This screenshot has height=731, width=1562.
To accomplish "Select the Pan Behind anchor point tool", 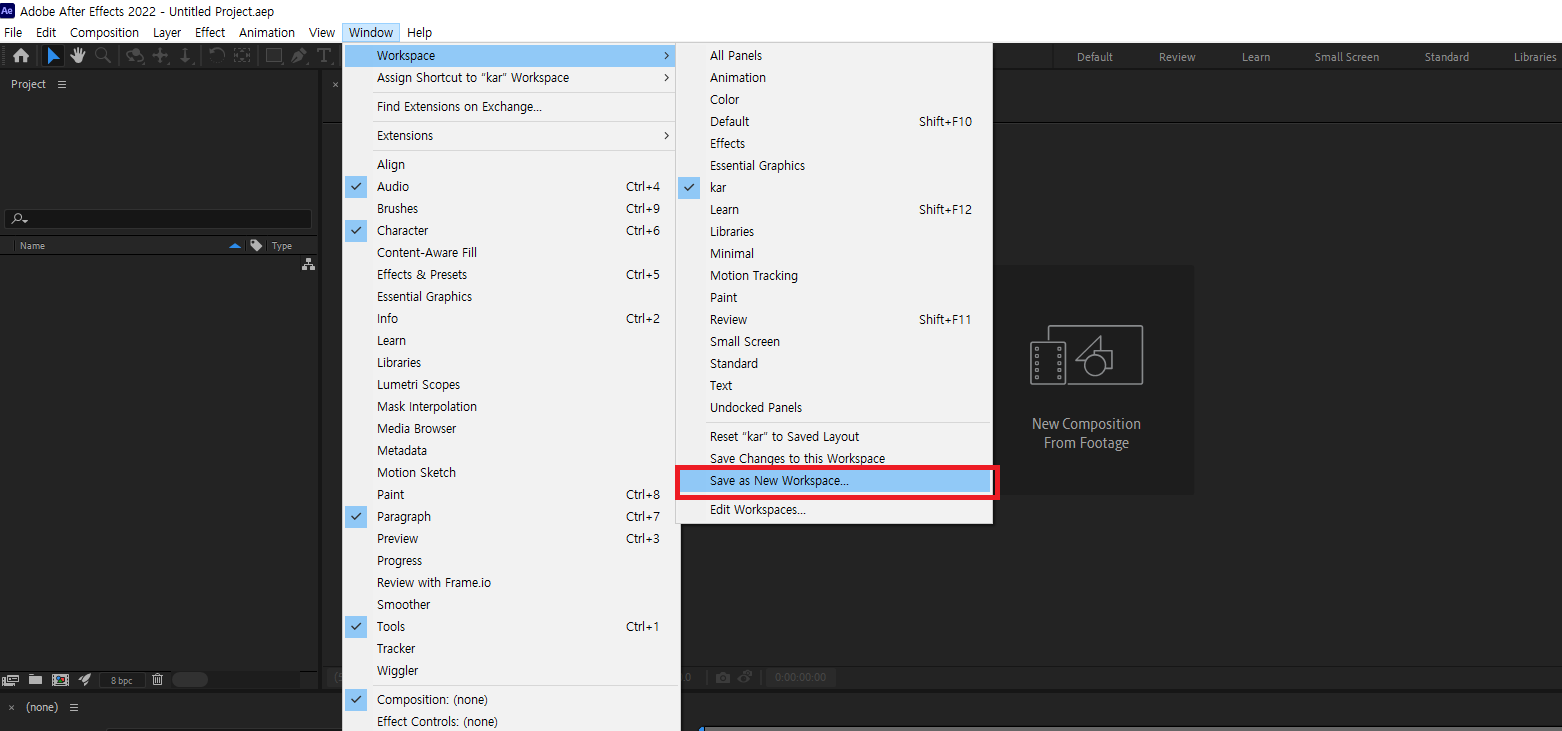I will (241, 56).
